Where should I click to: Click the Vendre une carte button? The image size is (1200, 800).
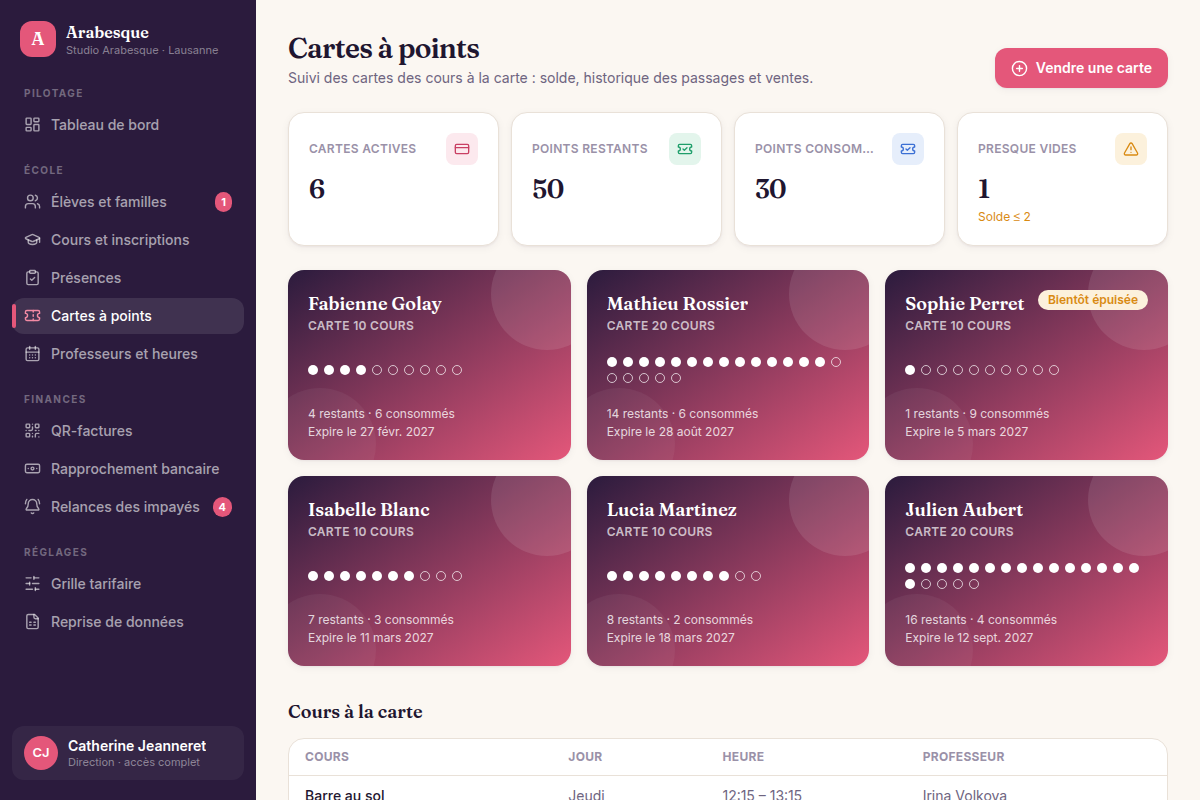point(1081,68)
